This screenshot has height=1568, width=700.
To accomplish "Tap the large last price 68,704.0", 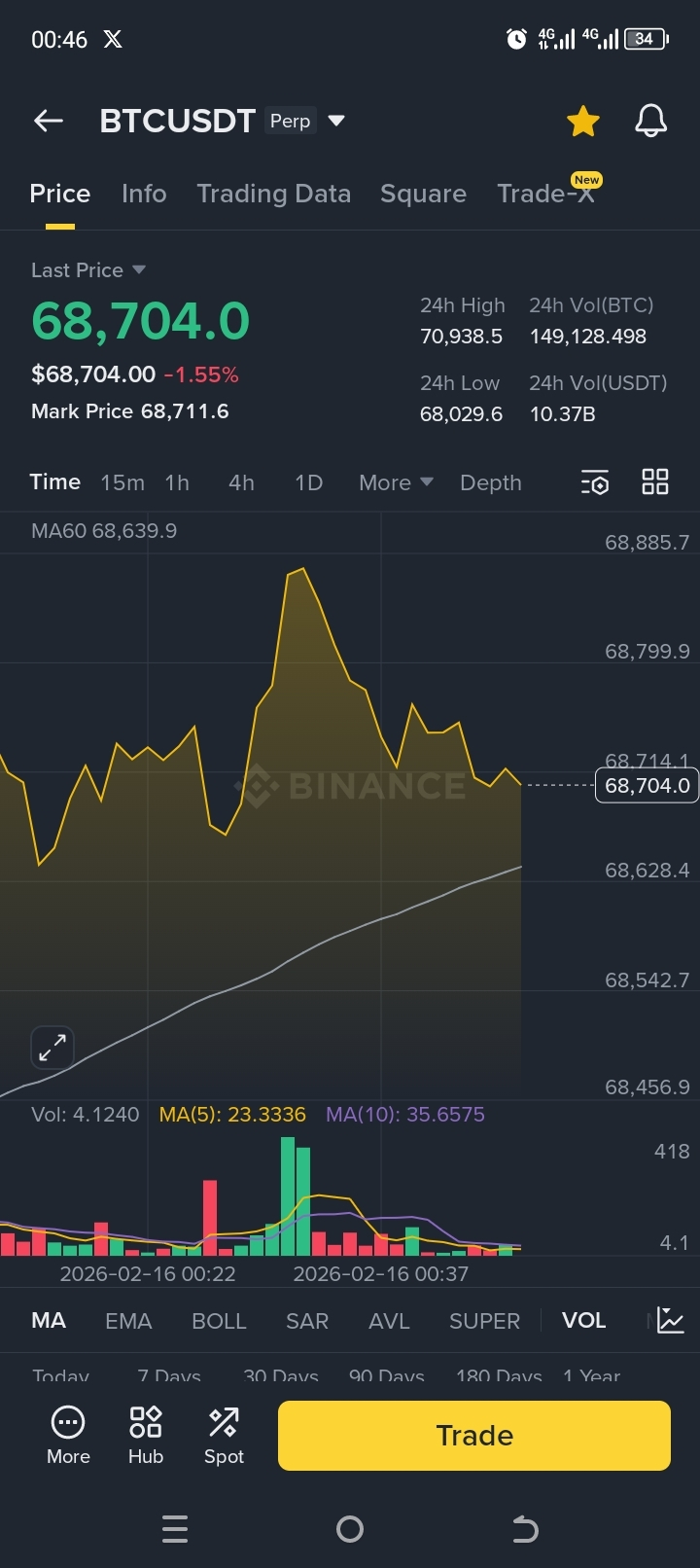I will (141, 321).
